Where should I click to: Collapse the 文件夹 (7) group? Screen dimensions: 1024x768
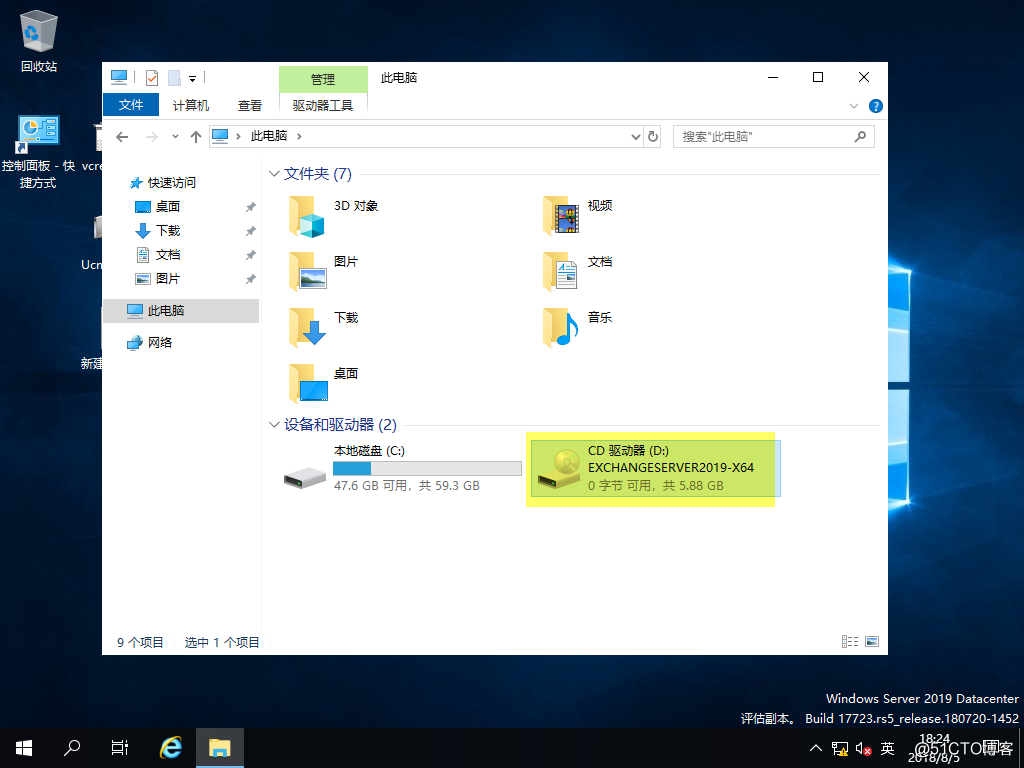tap(274, 174)
